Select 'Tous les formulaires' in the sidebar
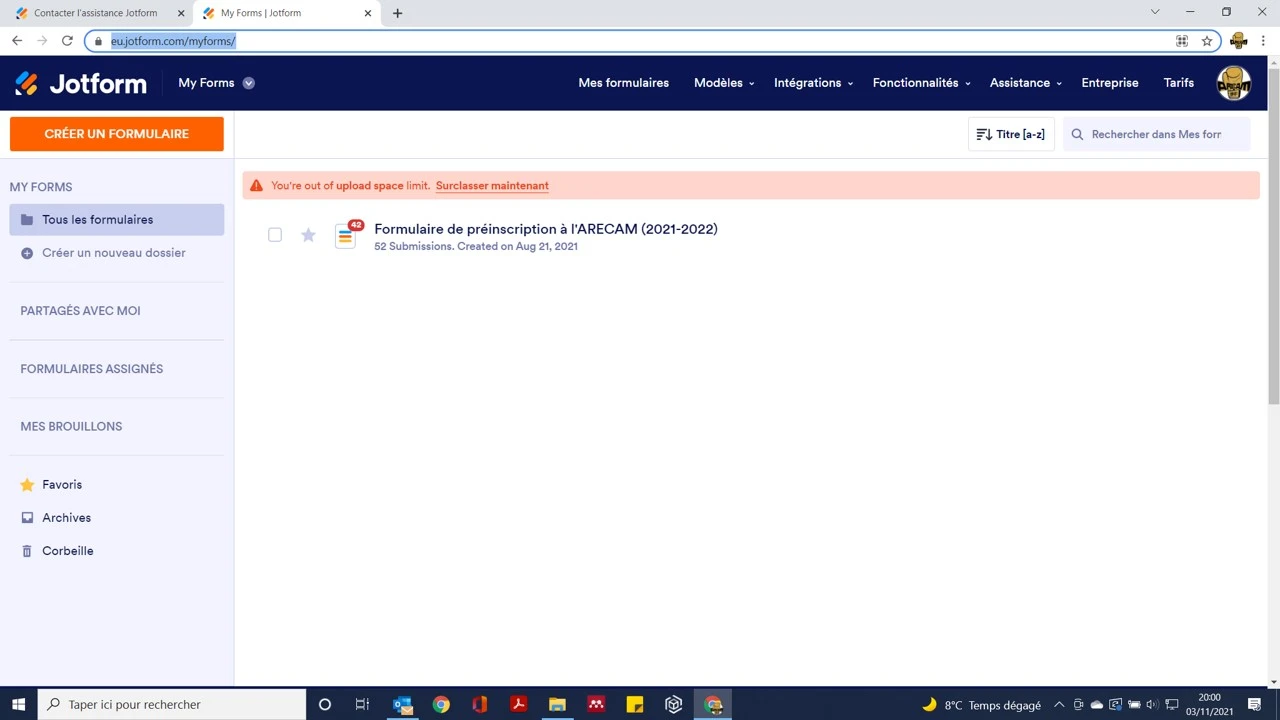Screen dimensions: 1280x720 tap(97, 219)
